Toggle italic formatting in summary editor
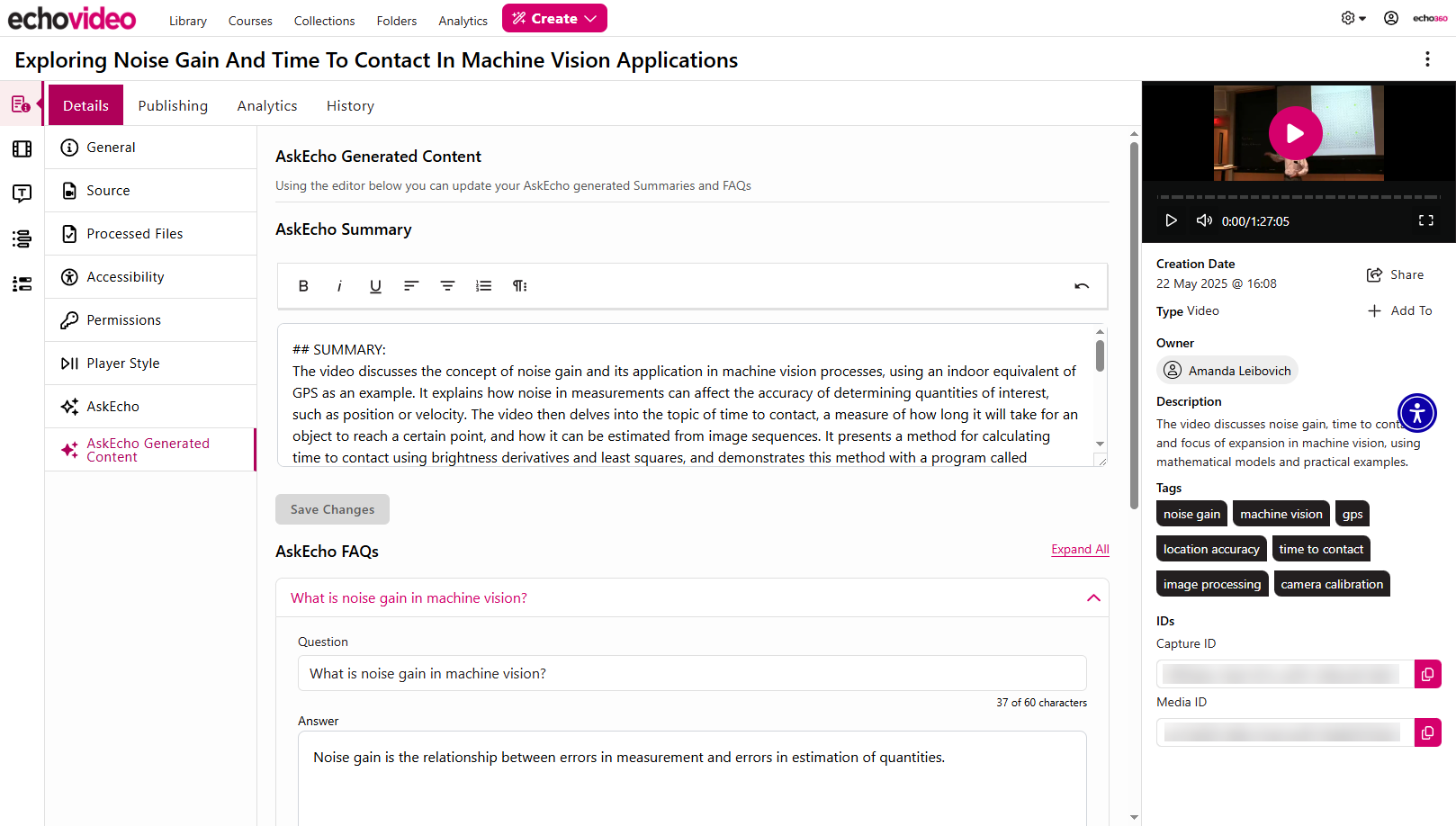The height and width of the screenshot is (826, 1456). click(339, 286)
